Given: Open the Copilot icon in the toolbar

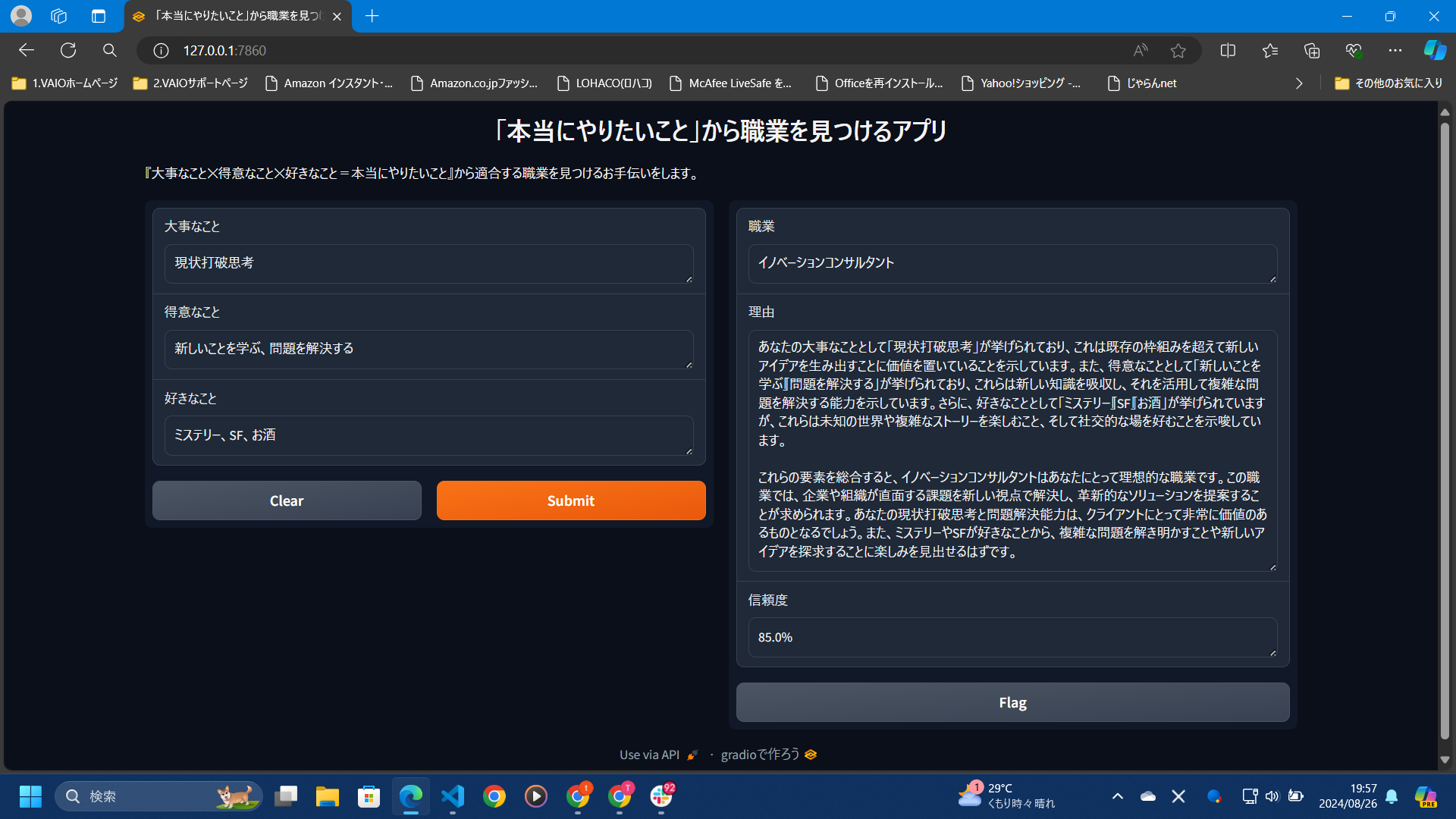Looking at the screenshot, I should coord(1434,50).
